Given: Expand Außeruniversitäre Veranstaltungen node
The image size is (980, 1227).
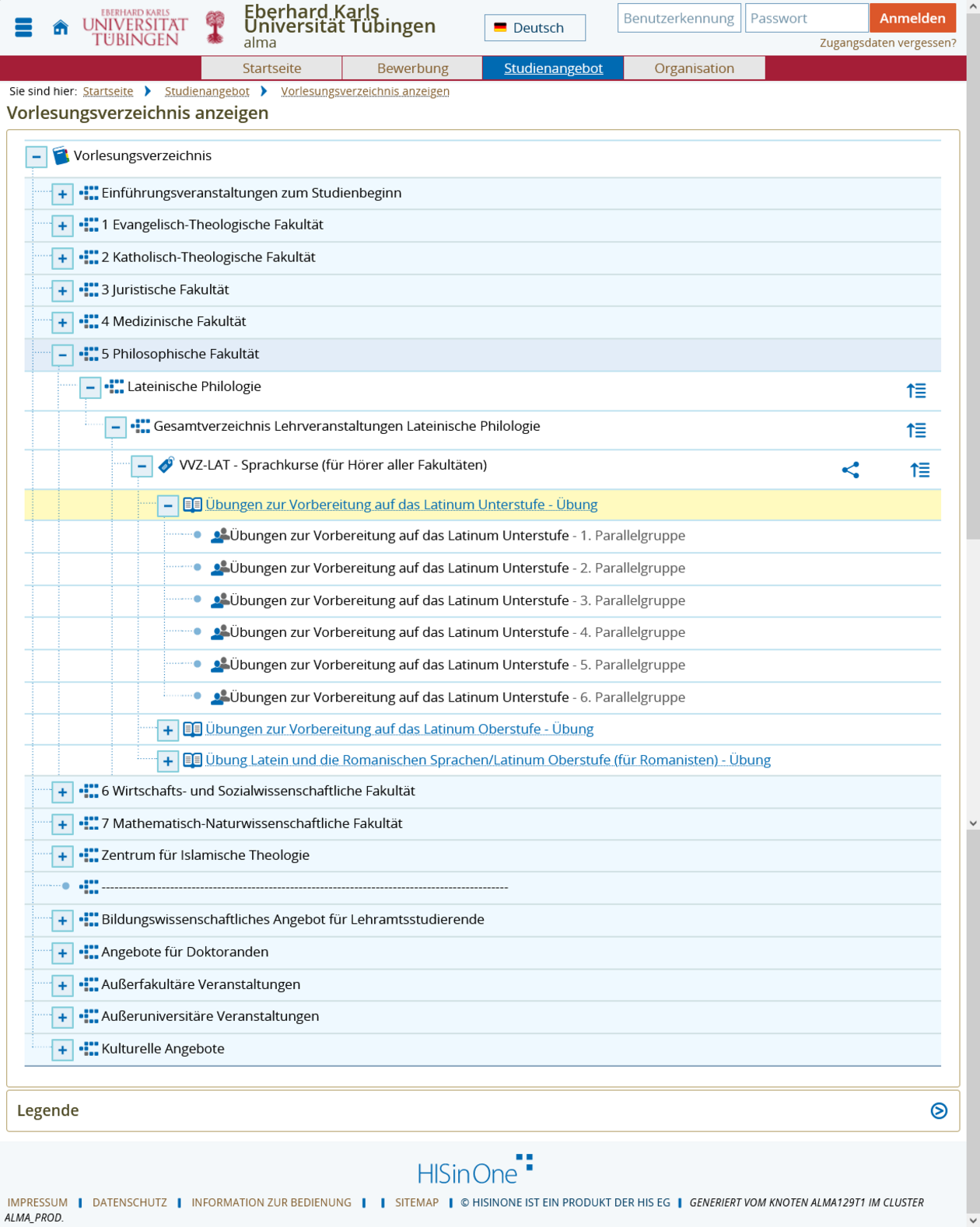Looking at the screenshot, I should coord(62,1017).
